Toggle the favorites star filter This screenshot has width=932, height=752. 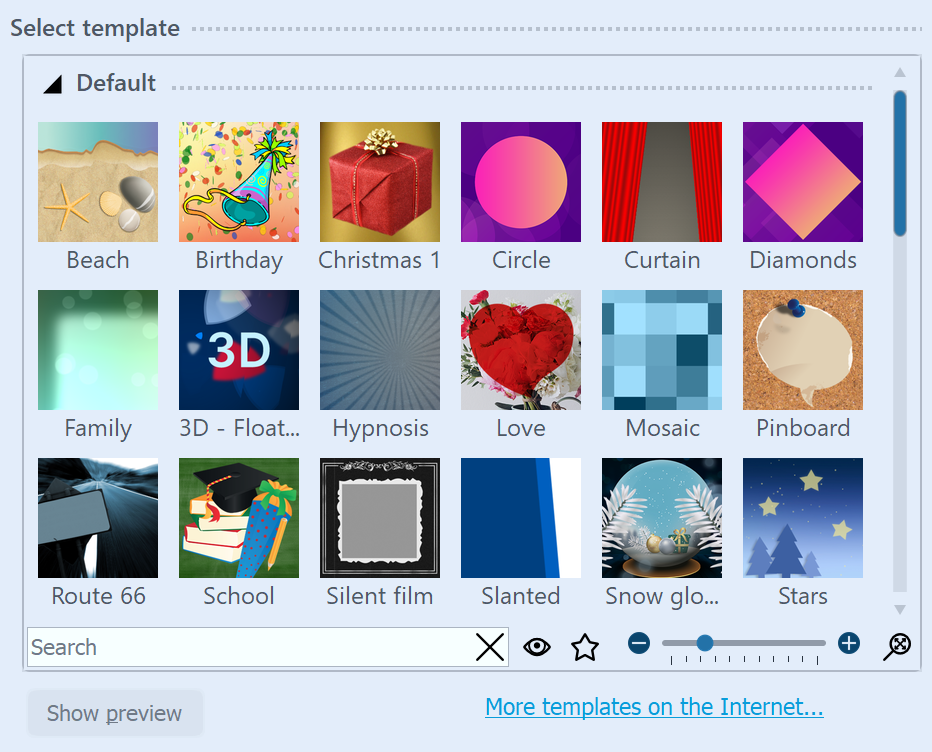(x=584, y=647)
